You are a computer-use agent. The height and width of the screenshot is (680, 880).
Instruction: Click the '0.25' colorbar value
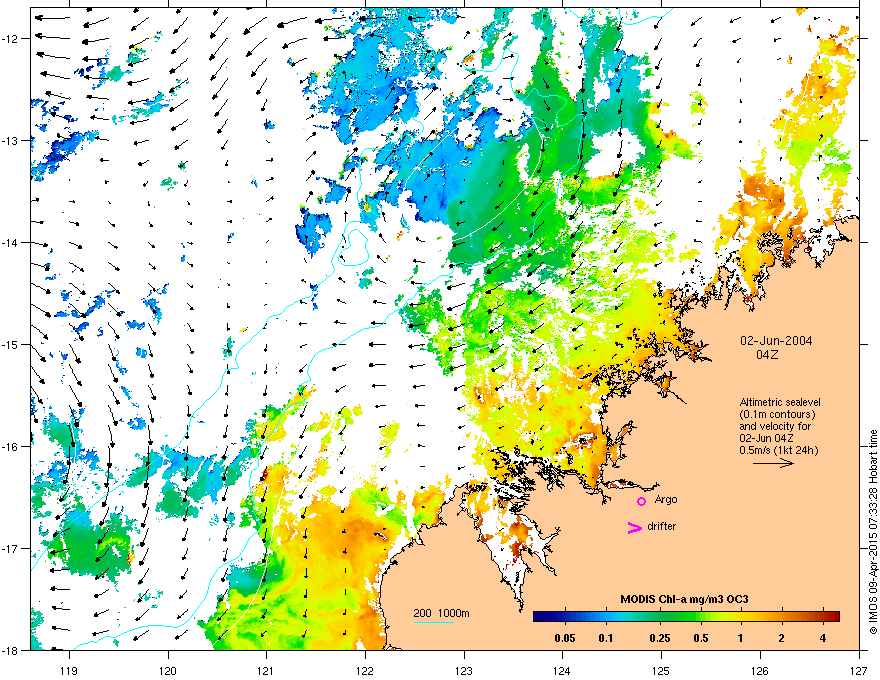tap(659, 638)
